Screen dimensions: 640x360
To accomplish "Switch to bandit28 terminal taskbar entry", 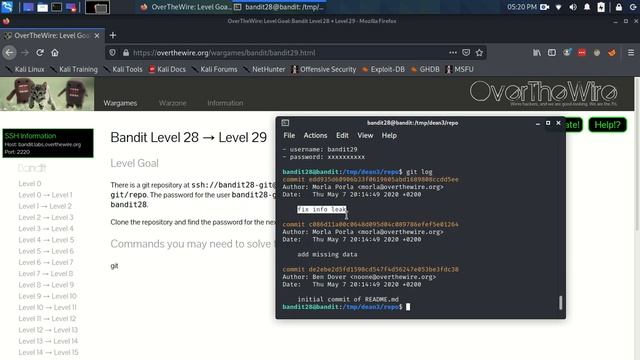I will tap(280, 7).
